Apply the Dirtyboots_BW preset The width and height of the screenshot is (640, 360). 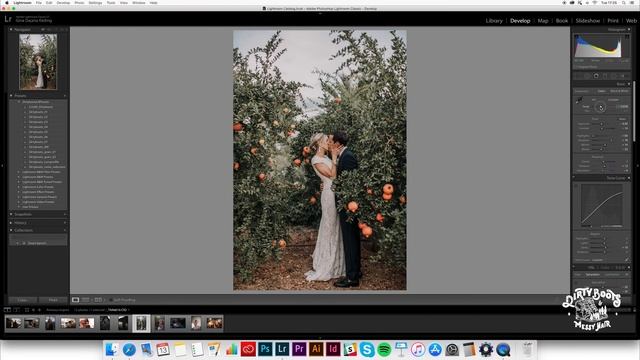point(39,147)
